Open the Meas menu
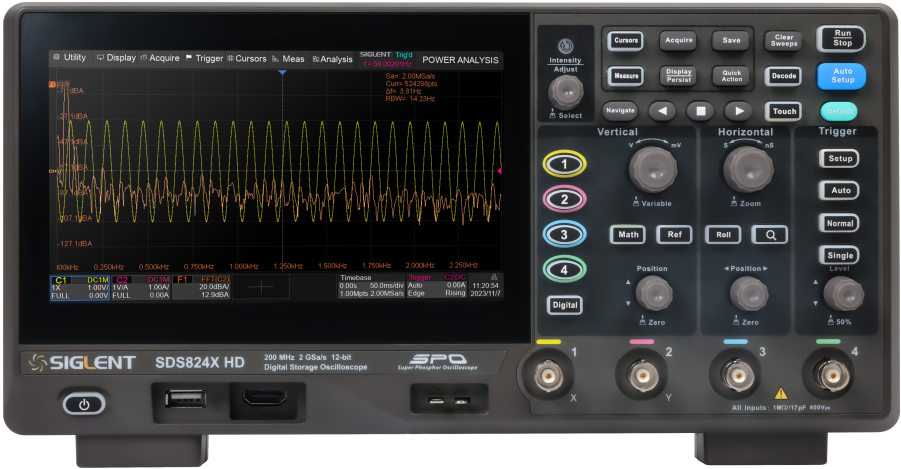Screen dimensions: 901x469 tap(288, 59)
